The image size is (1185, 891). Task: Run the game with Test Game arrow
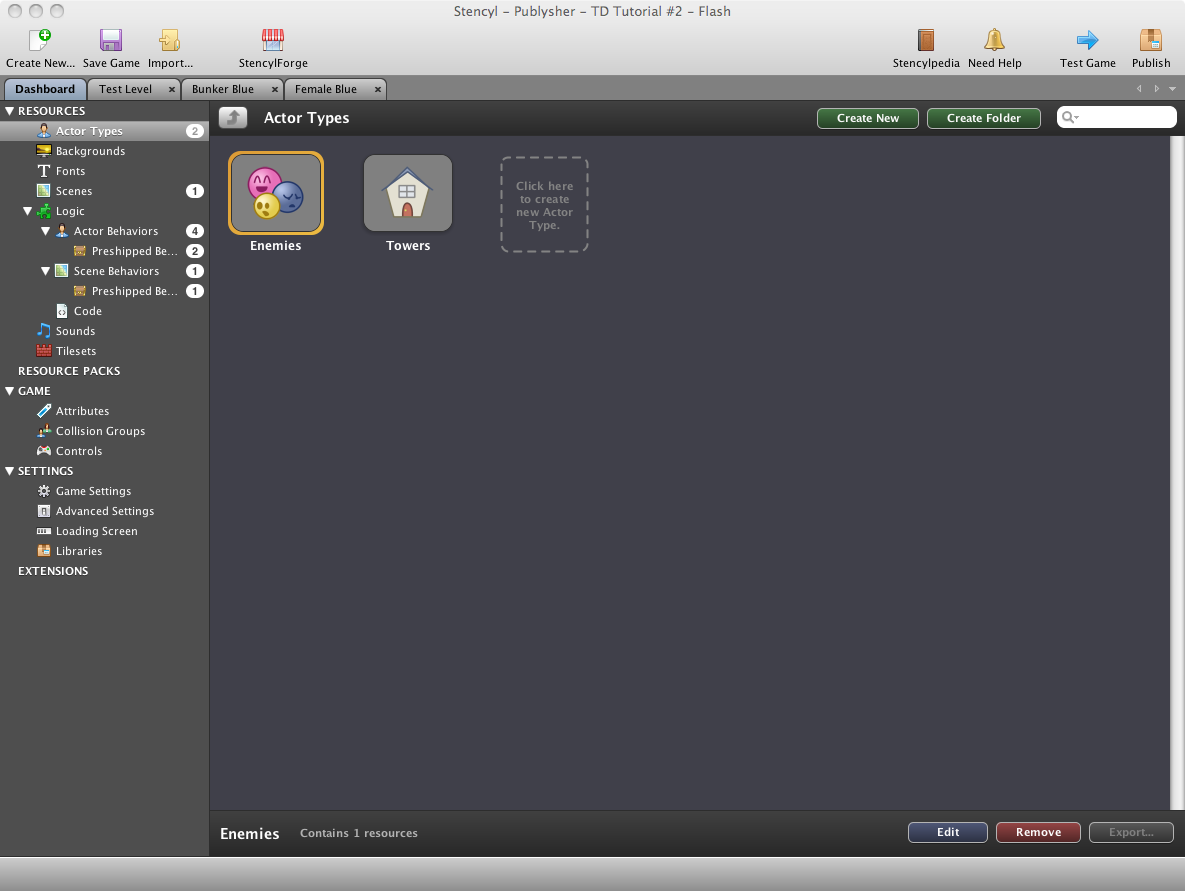click(1088, 39)
